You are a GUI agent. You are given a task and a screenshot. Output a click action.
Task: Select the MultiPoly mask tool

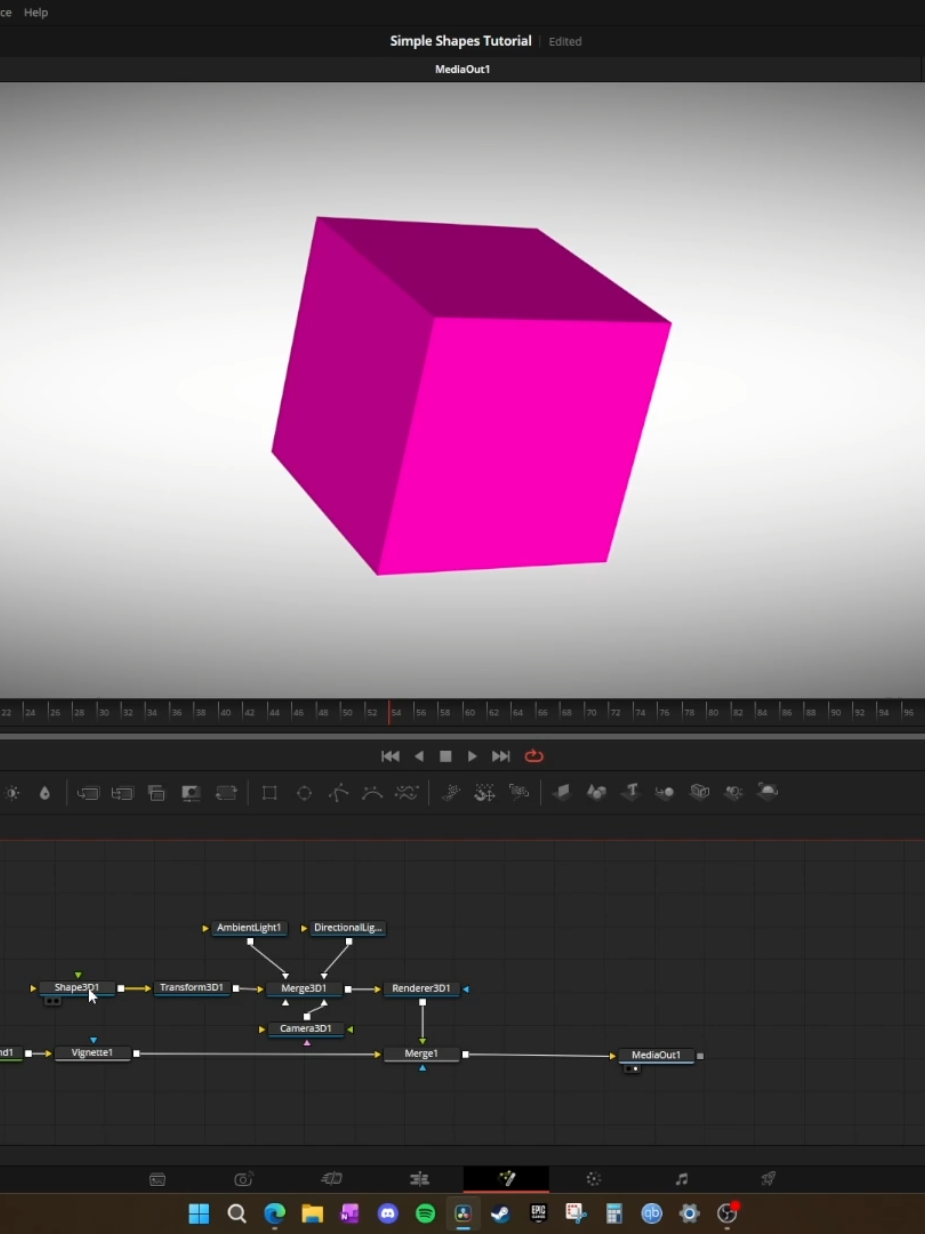pyautogui.click(x=406, y=793)
